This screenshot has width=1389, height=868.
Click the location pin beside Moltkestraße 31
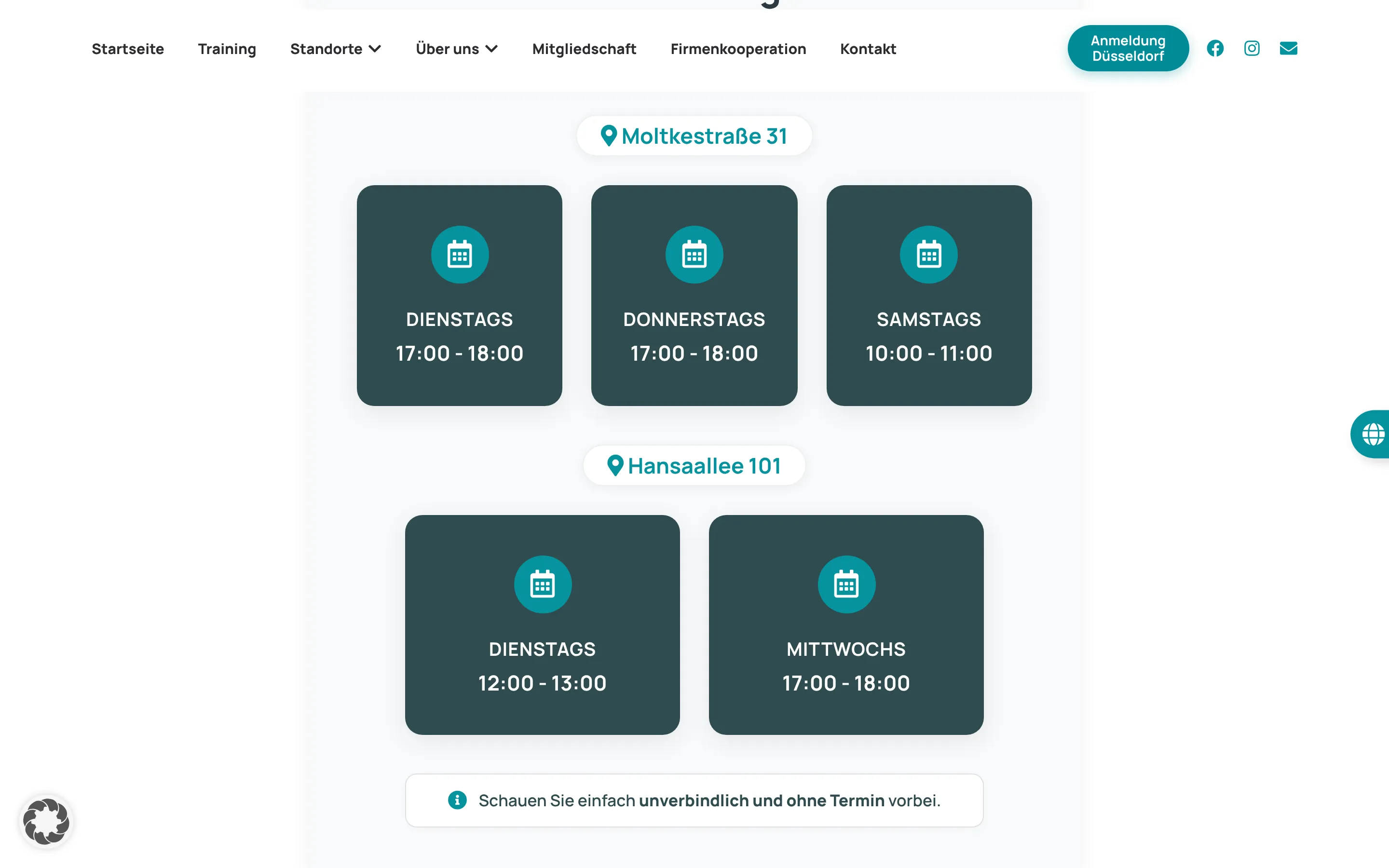tap(608, 136)
